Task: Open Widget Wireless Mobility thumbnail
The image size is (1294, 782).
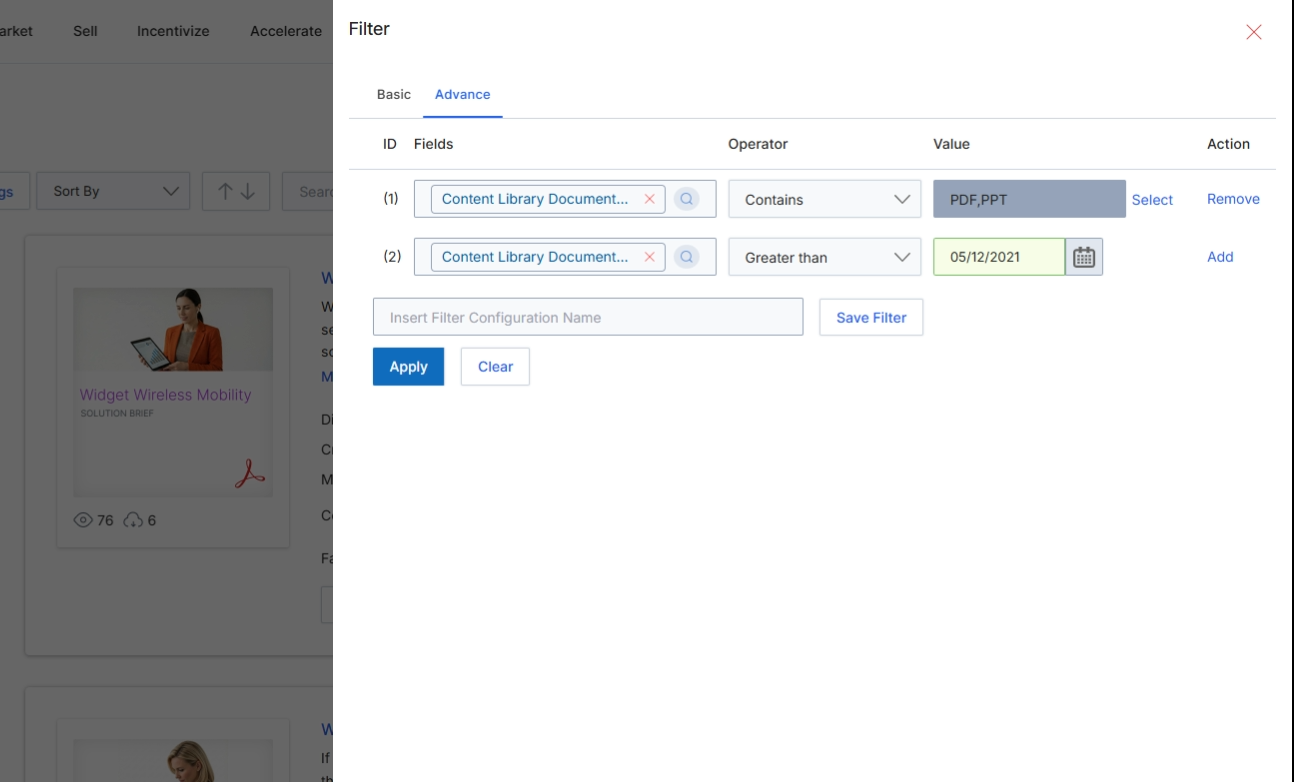Action: (173, 392)
